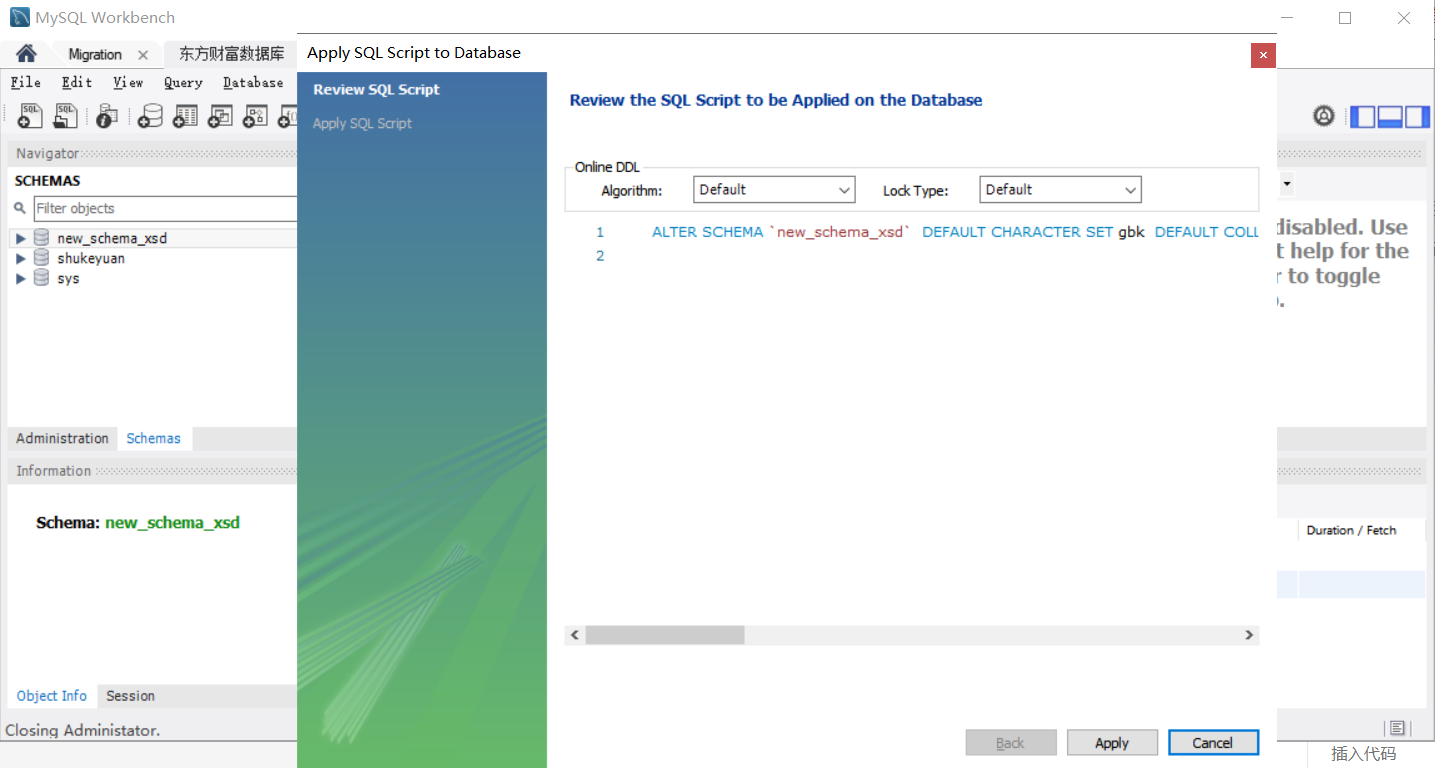The height and width of the screenshot is (768, 1435).
Task: Open the File menu
Action: click(26, 83)
